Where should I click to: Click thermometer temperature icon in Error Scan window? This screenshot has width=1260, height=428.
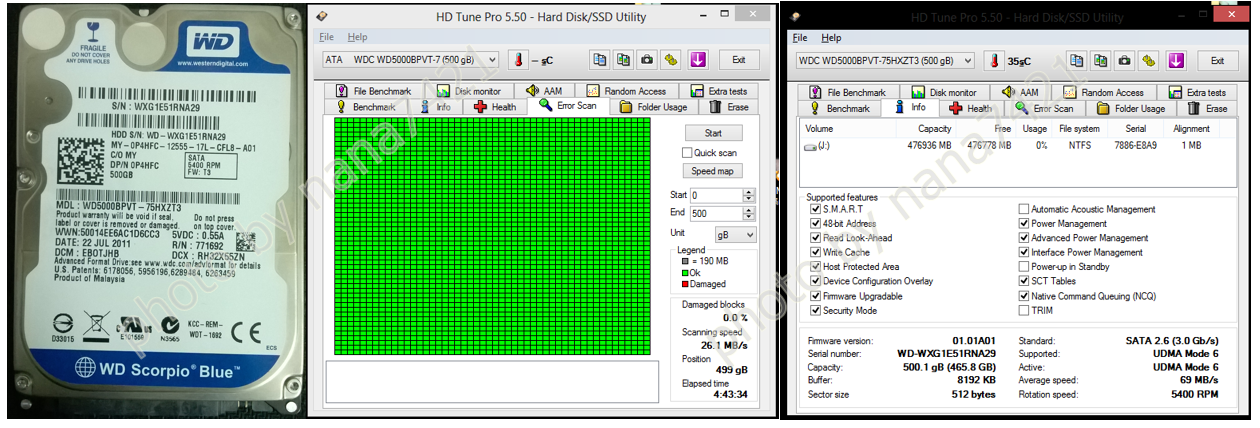point(518,60)
